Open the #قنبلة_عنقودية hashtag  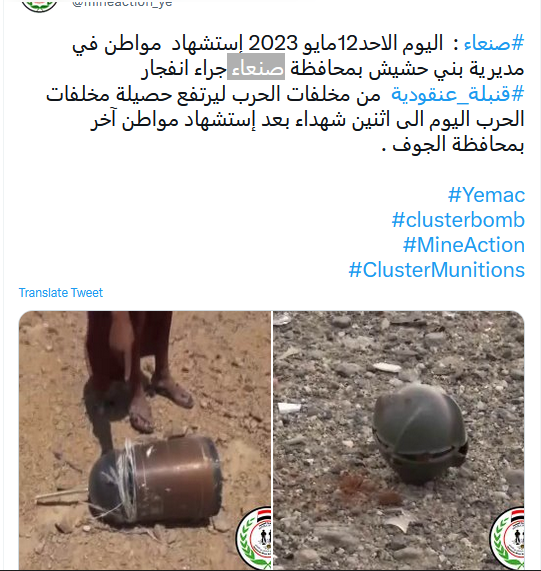458,94
